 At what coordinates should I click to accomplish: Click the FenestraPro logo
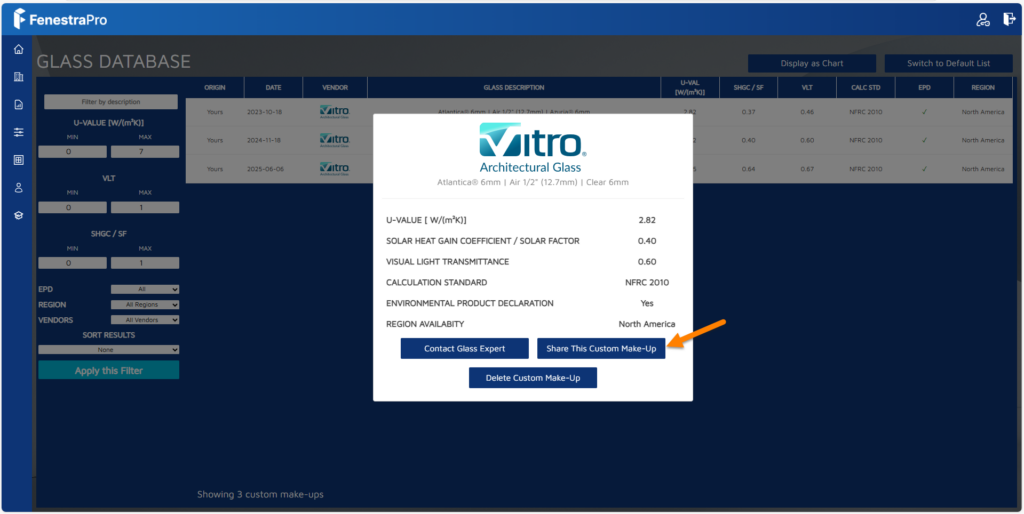pos(60,20)
